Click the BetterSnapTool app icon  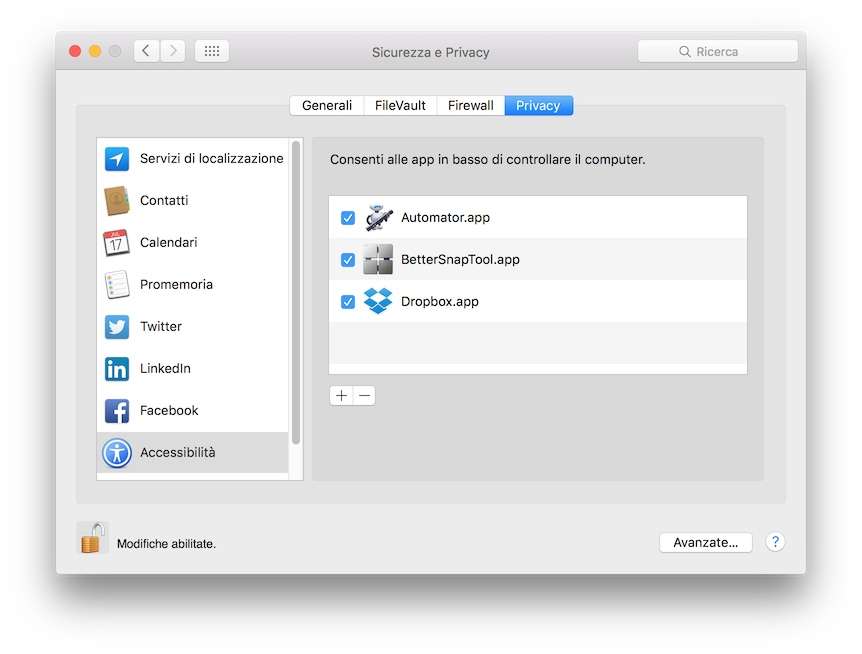pyautogui.click(x=378, y=259)
